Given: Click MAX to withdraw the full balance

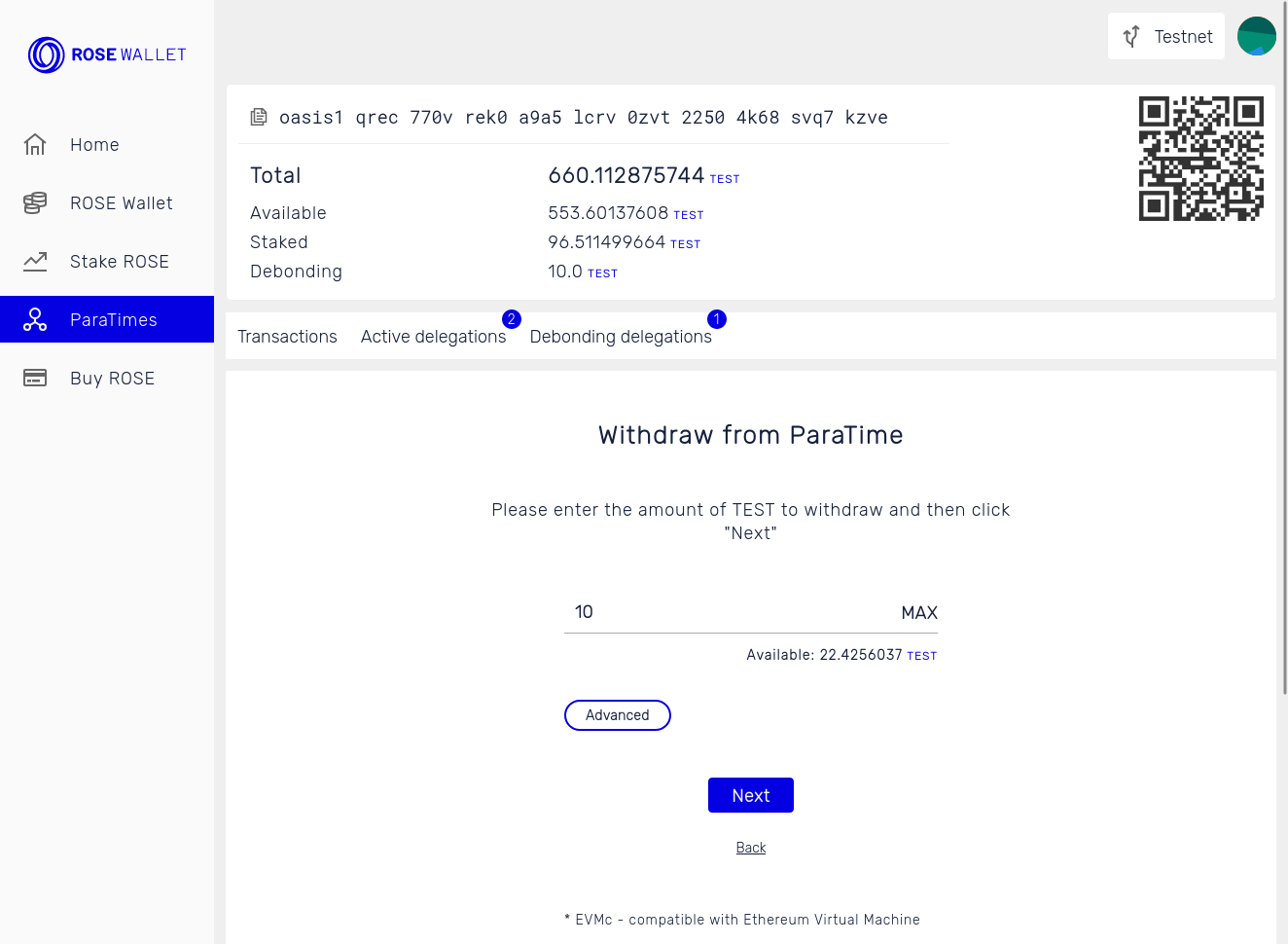Looking at the screenshot, I should click(918, 612).
